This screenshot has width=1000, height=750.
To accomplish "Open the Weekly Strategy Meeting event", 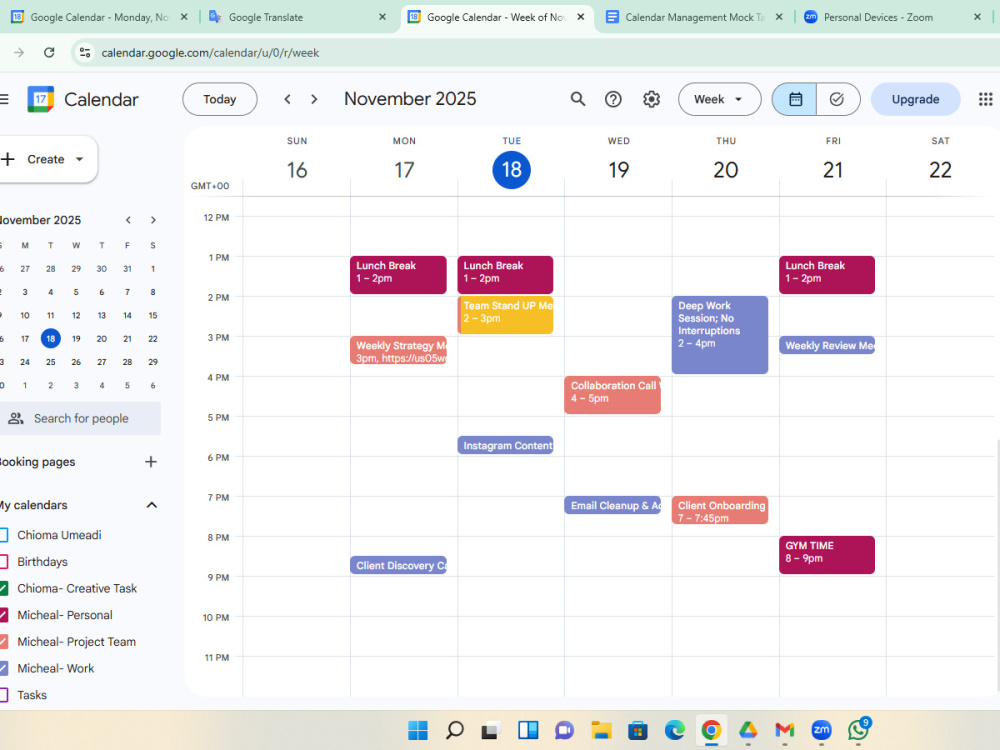I will coord(398,350).
